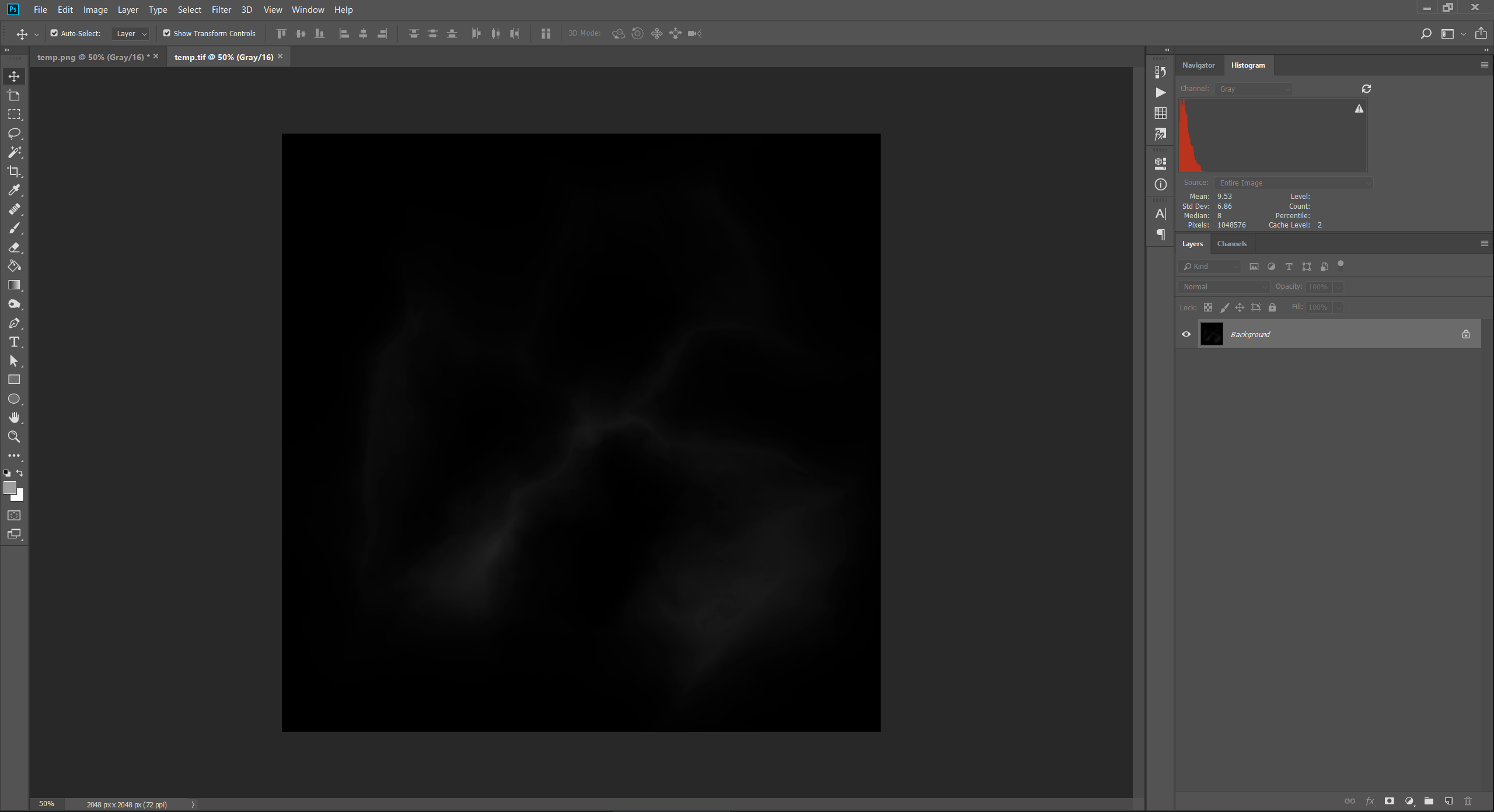Viewport: 1494px width, 812px height.
Task: Disable the Auto-Select checkbox
Action: pos(54,33)
